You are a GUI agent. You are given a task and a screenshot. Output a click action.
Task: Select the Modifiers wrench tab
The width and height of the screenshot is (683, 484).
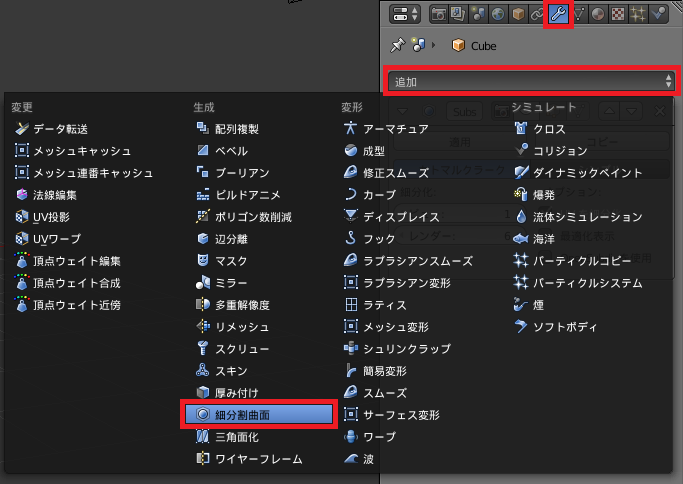coord(558,14)
